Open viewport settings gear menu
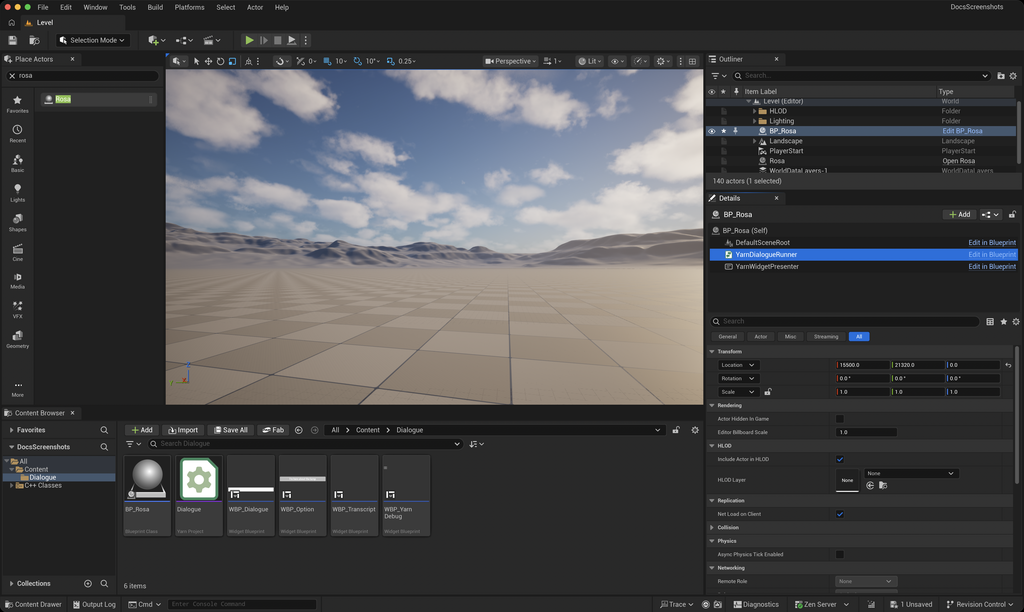Viewport: 1024px width, 612px height. 663,61
